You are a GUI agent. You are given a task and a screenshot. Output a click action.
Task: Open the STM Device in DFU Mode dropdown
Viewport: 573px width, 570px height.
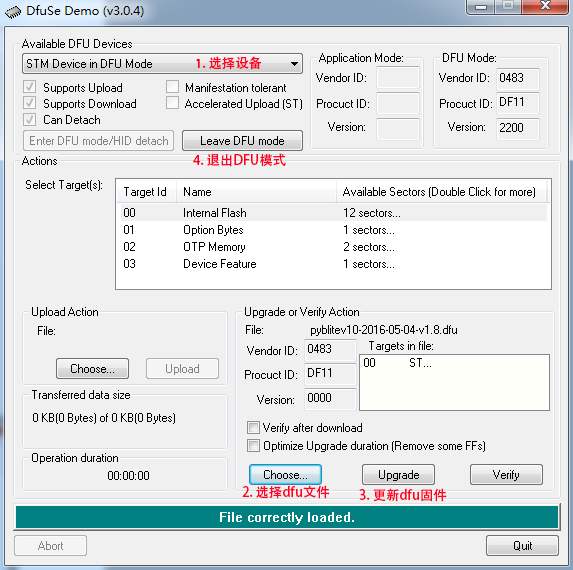coord(162,64)
